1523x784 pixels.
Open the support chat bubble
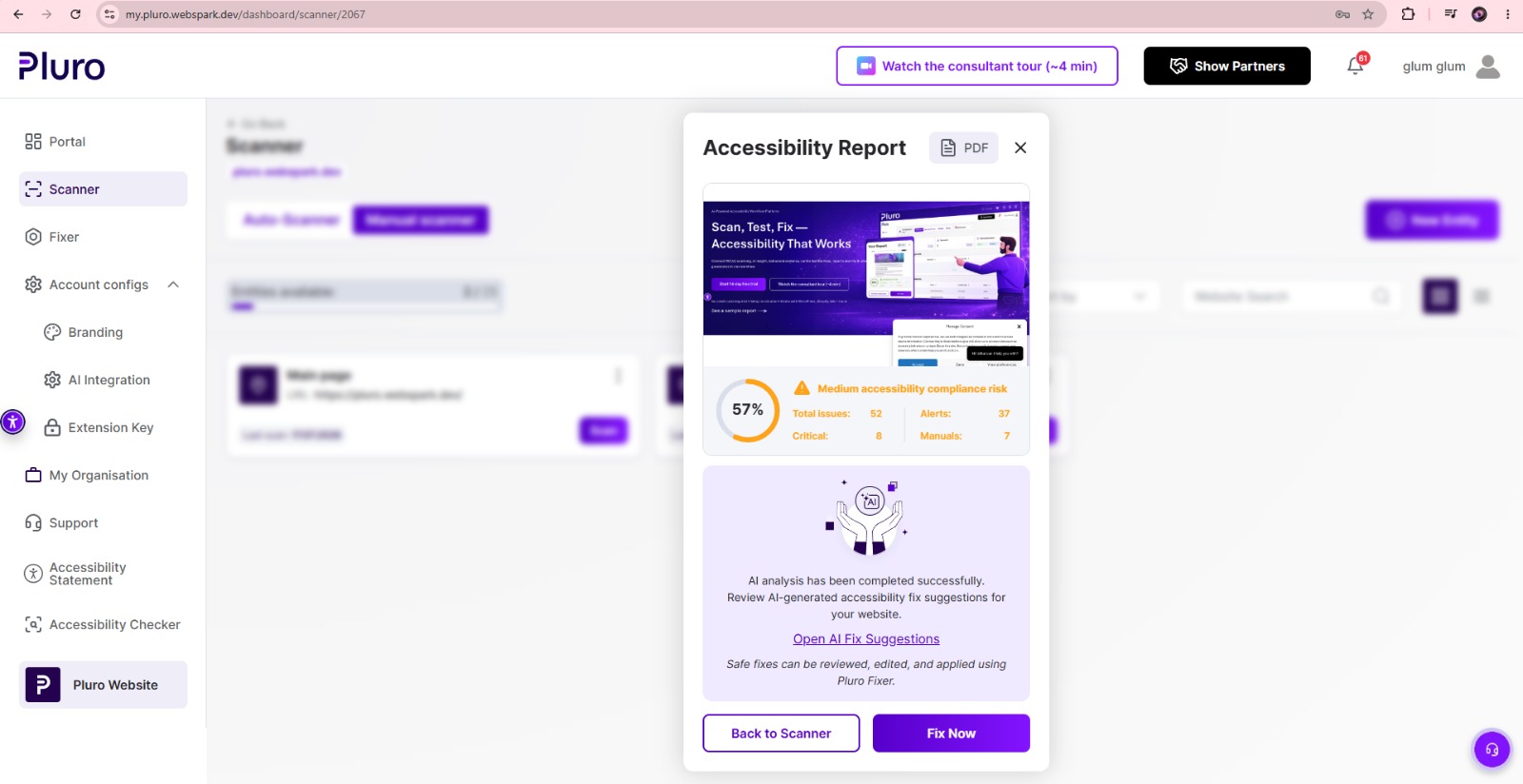(1492, 750)
